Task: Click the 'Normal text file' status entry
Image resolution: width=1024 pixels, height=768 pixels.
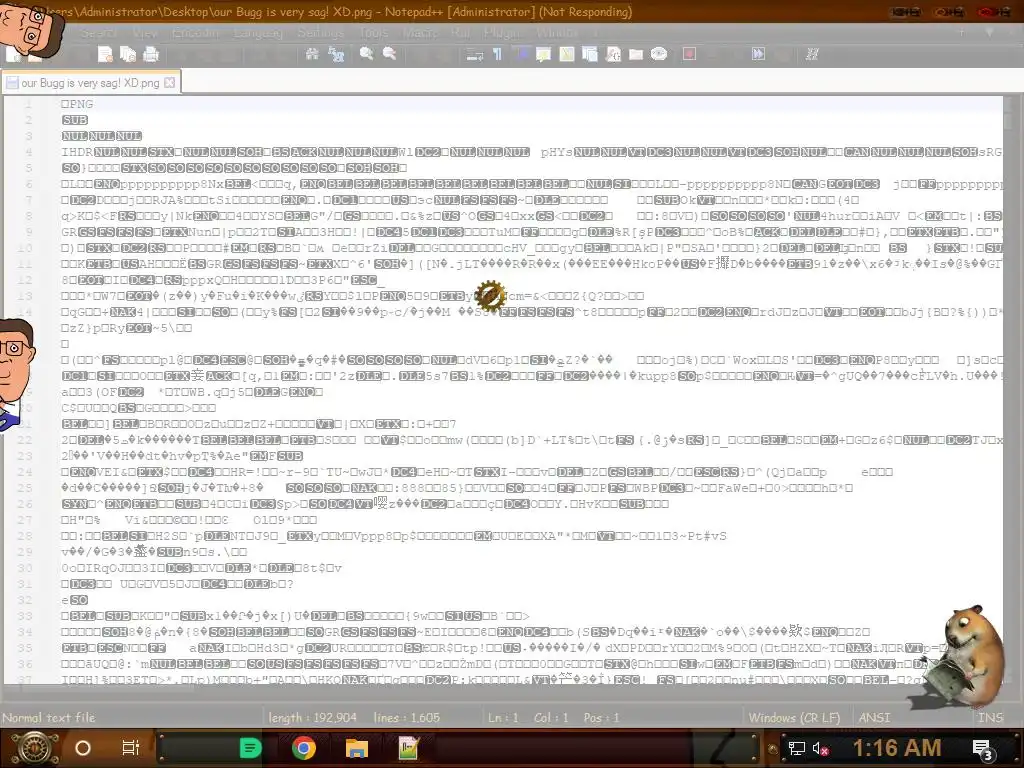Action: pos(49,717)
